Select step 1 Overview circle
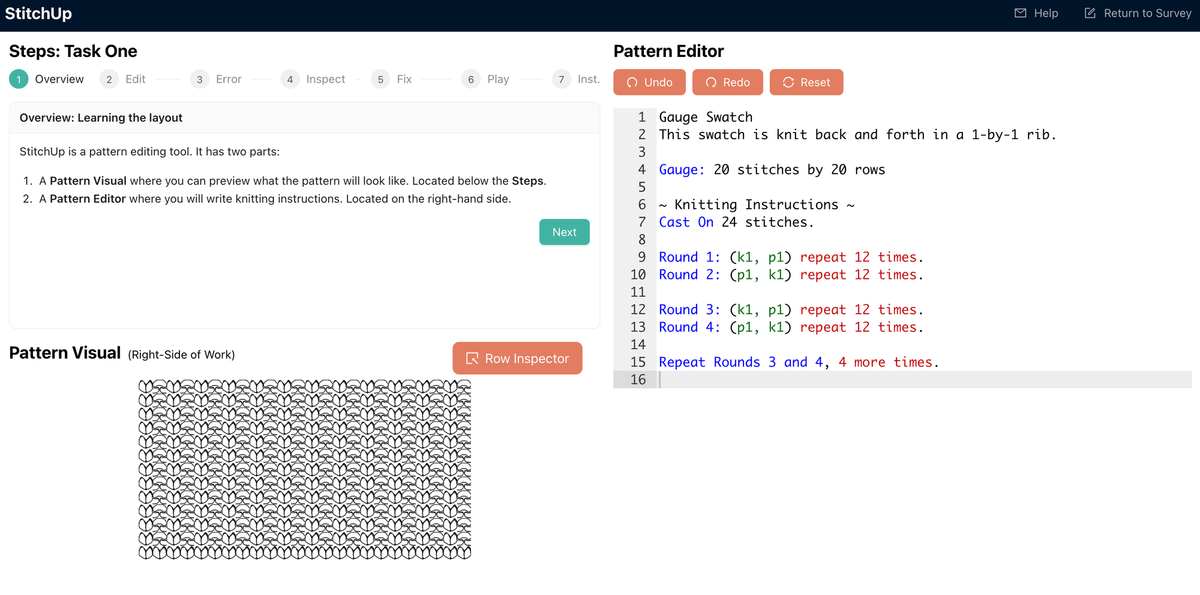The image size is (1200, 595). [18, 79]
